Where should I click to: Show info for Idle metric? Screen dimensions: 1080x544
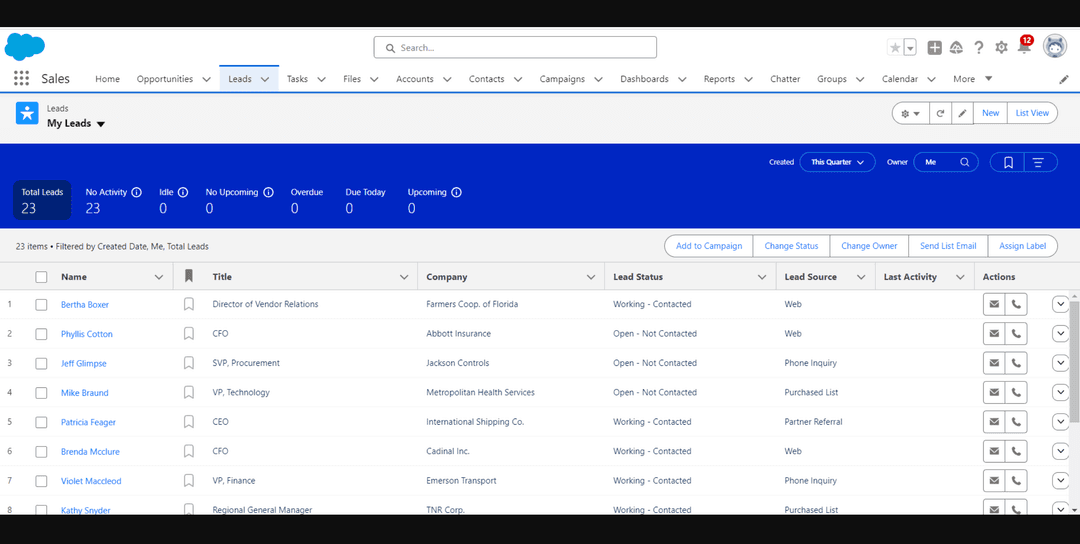183,192
